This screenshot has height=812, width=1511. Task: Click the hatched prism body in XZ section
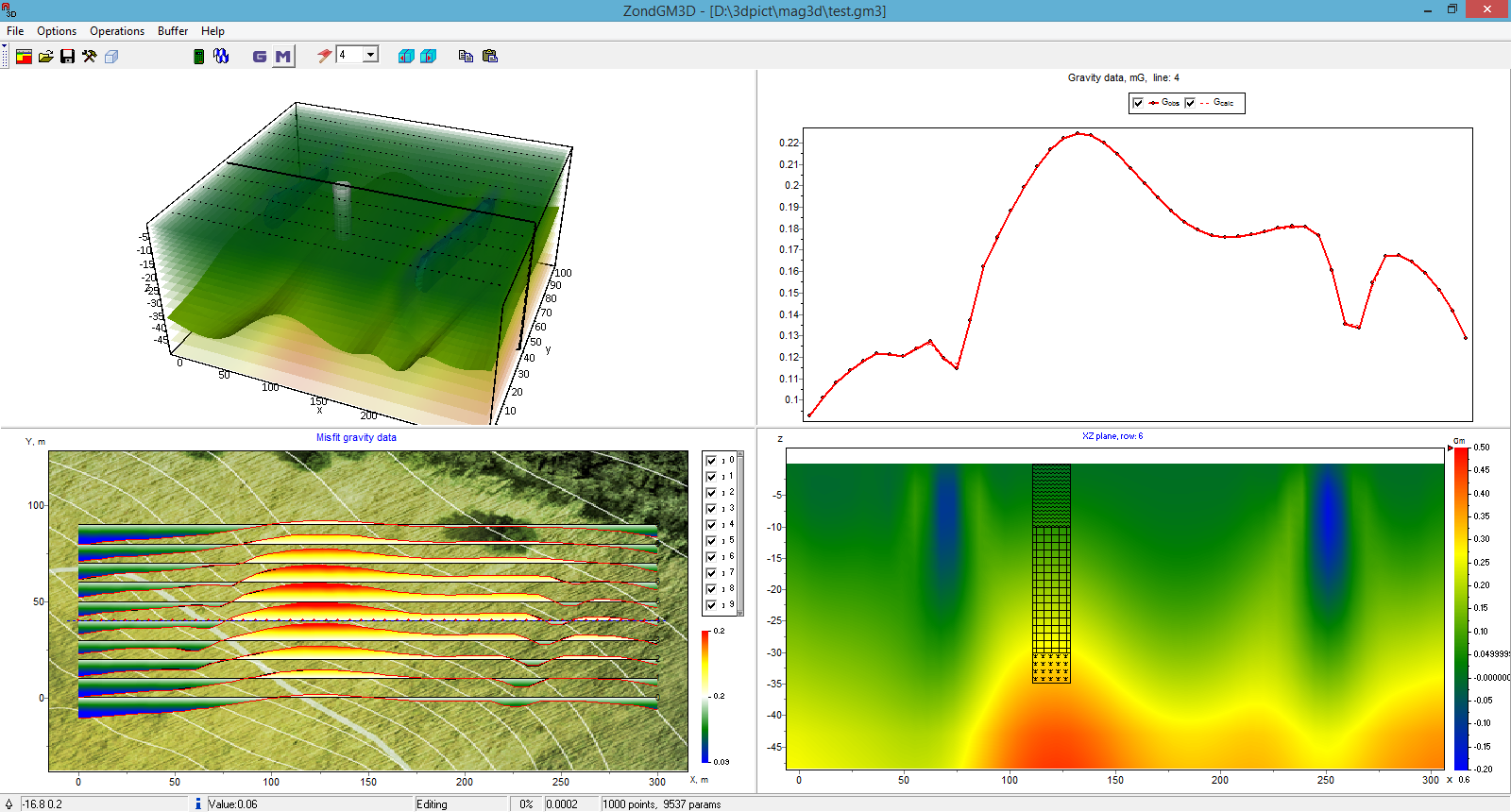[1051, 573]
